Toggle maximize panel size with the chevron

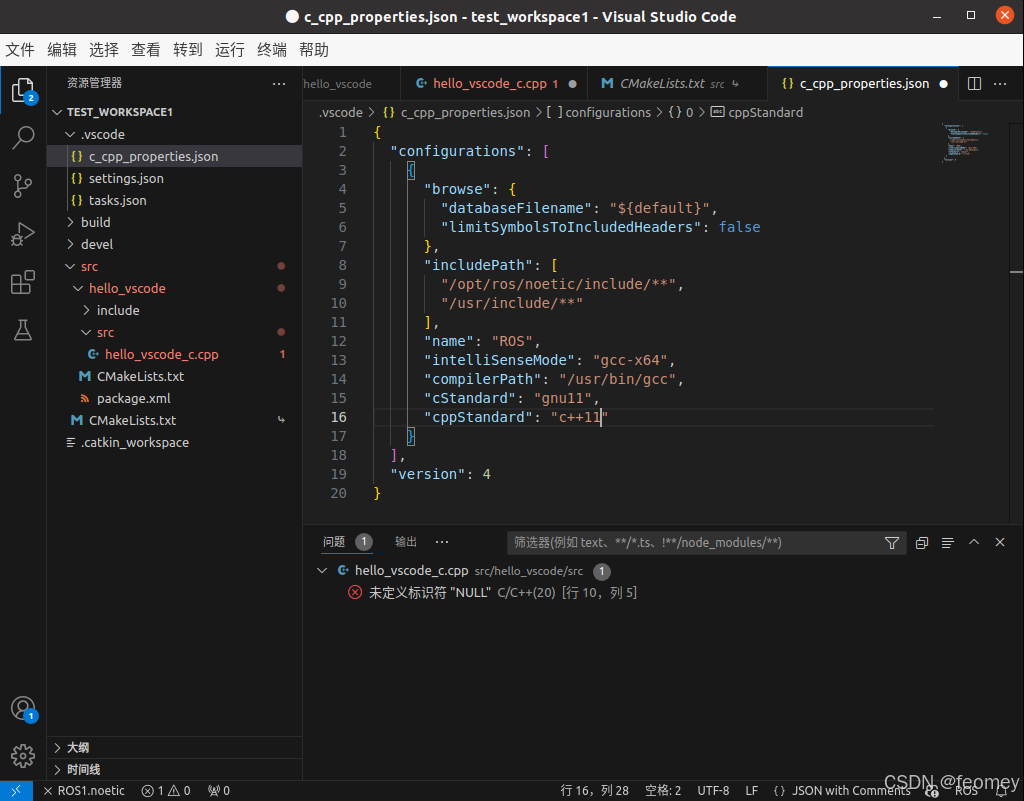[x=973, y=543]
